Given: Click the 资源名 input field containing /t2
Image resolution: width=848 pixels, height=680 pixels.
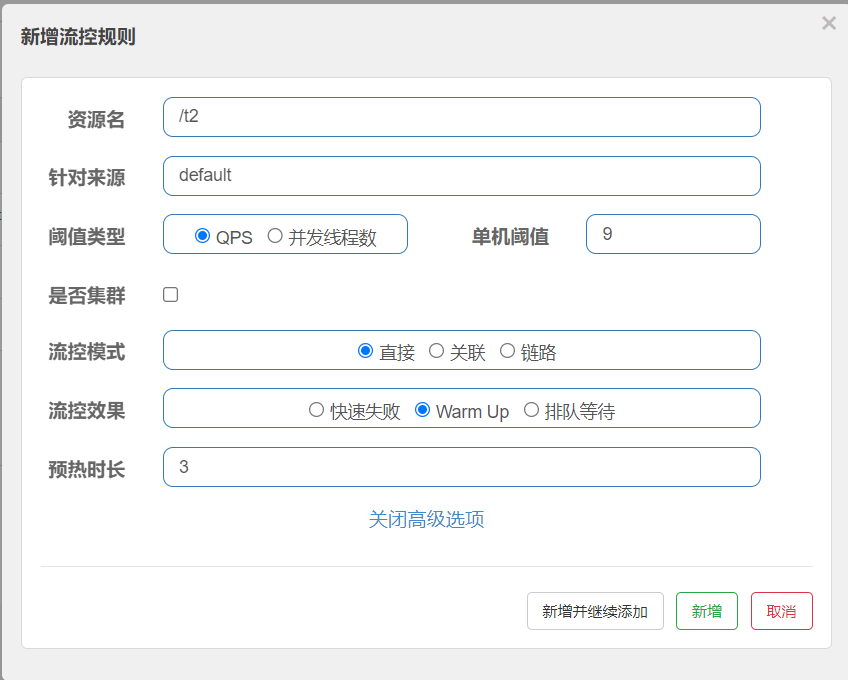Looking at the screenshot, I should [461, 117].
